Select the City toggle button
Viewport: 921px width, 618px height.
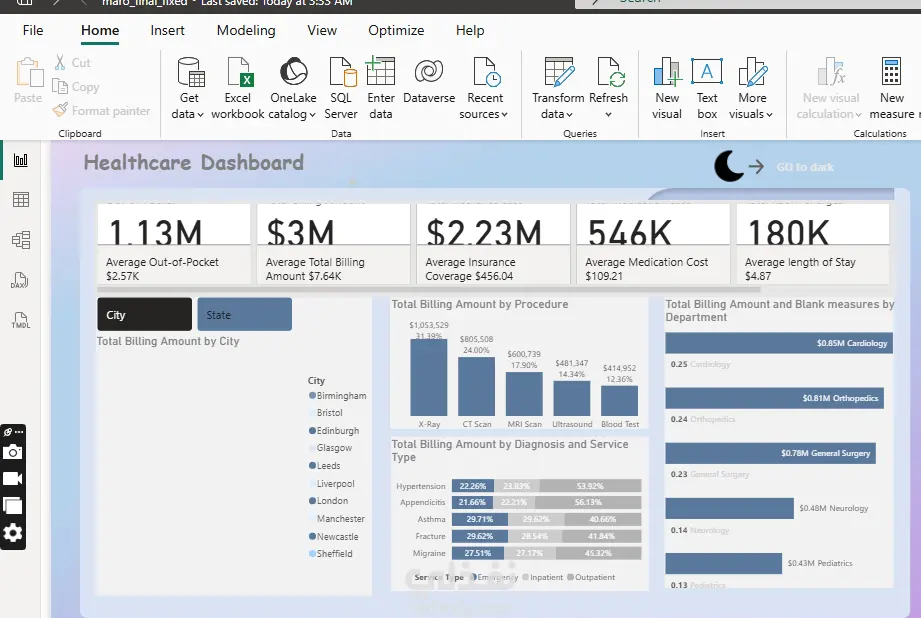coord(144,314)
